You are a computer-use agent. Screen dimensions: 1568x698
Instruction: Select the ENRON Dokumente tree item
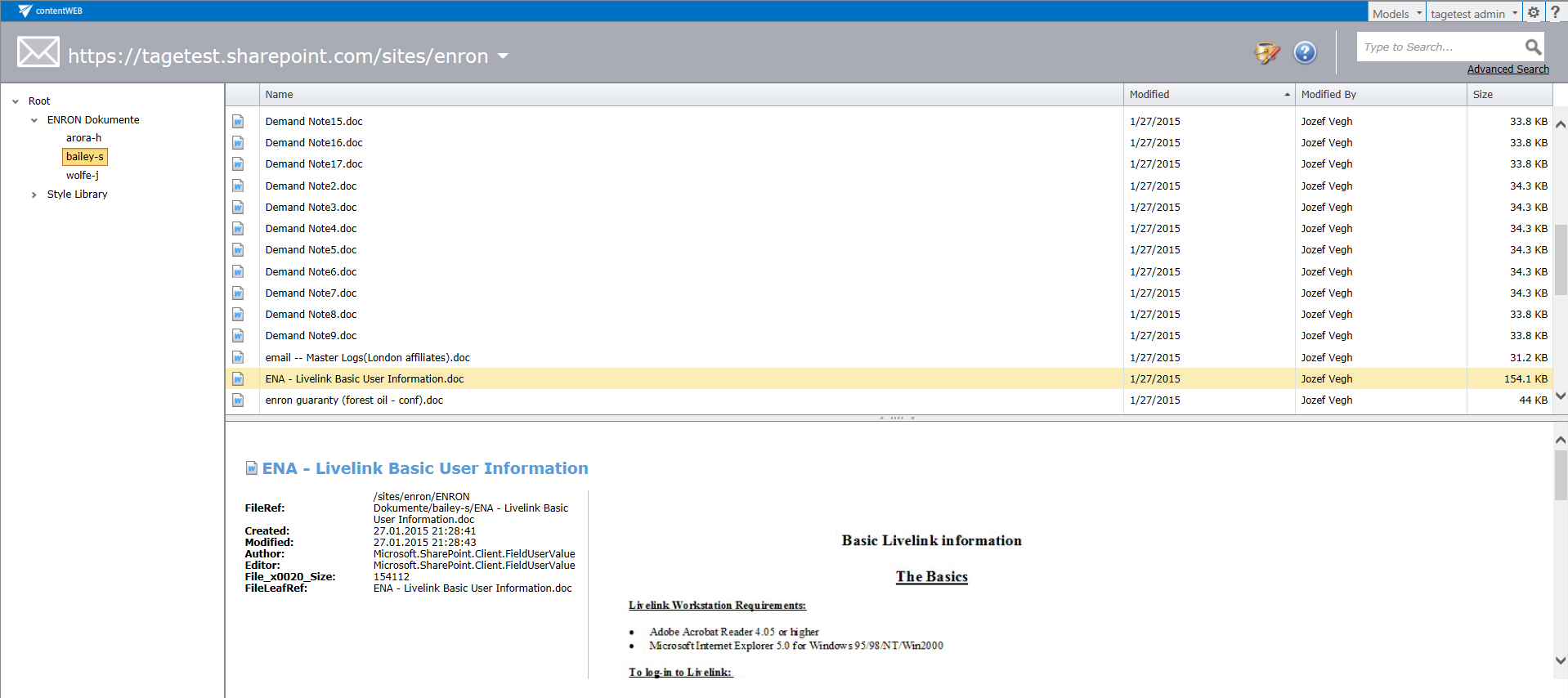coord(93,119)
